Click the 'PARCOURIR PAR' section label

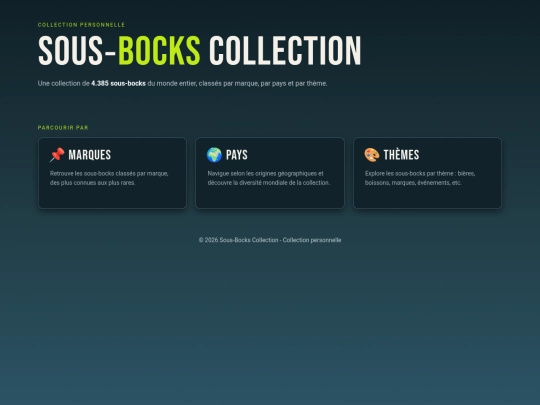[63, 127]
